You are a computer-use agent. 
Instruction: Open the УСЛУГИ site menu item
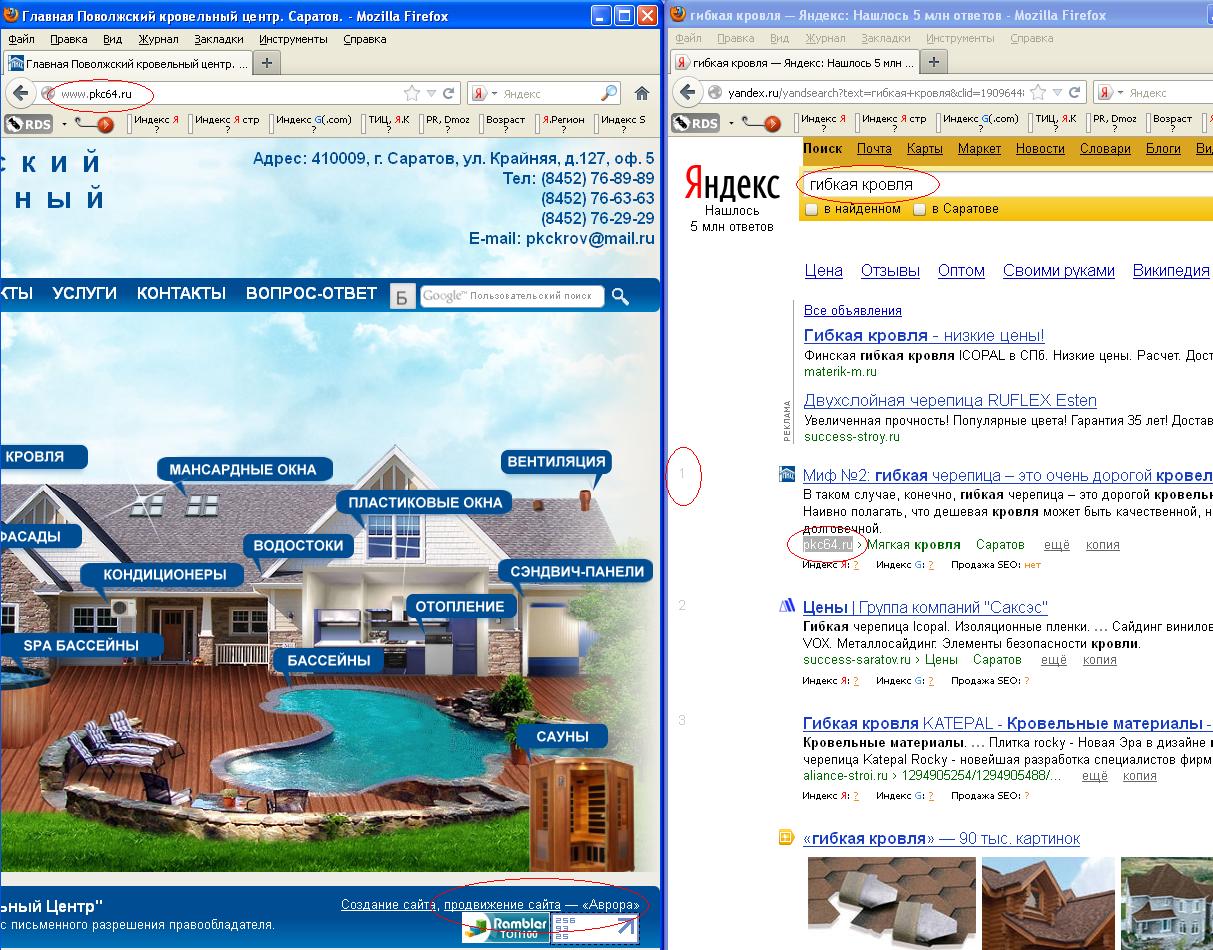(84, 293)
